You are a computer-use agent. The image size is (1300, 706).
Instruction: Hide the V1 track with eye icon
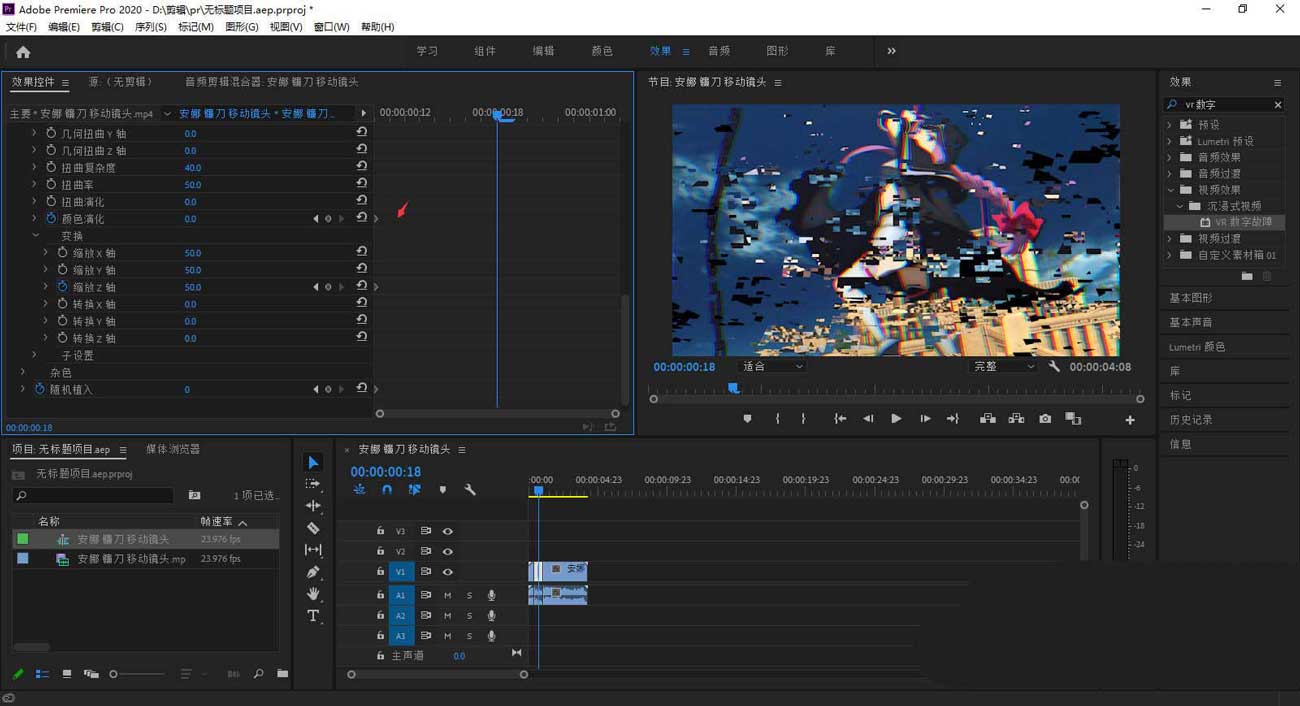tap(448, 572)
